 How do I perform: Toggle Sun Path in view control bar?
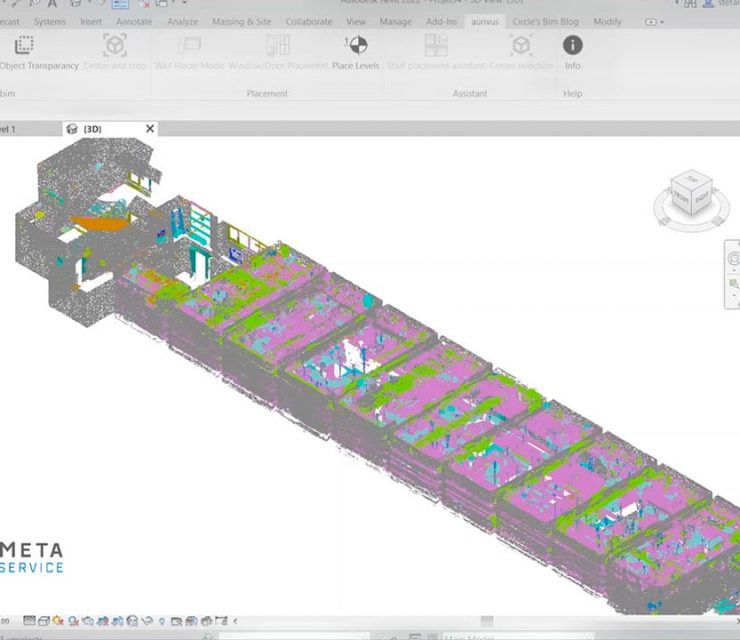pyautogui.click(x=58, y=621)
